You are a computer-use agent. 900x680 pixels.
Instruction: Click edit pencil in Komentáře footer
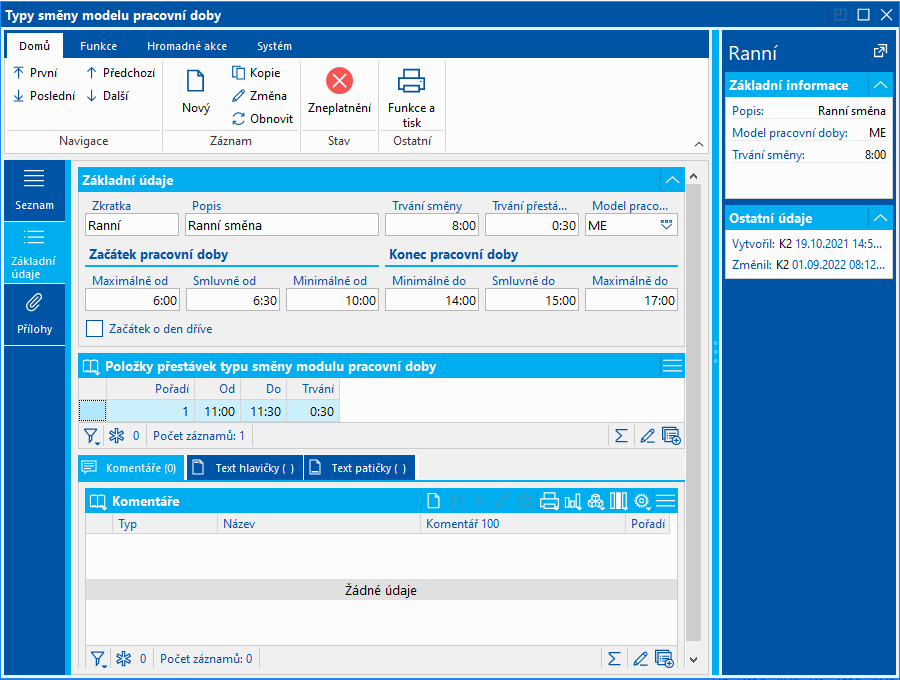point(641,659)
